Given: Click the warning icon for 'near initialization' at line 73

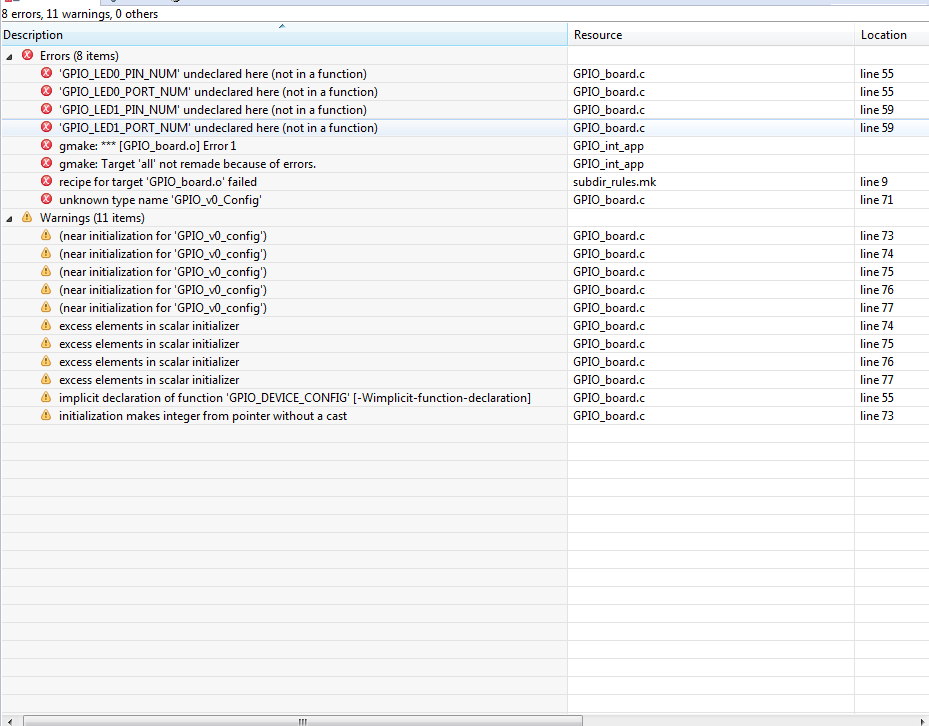Looking at the screenshot, I should [46, 235].
